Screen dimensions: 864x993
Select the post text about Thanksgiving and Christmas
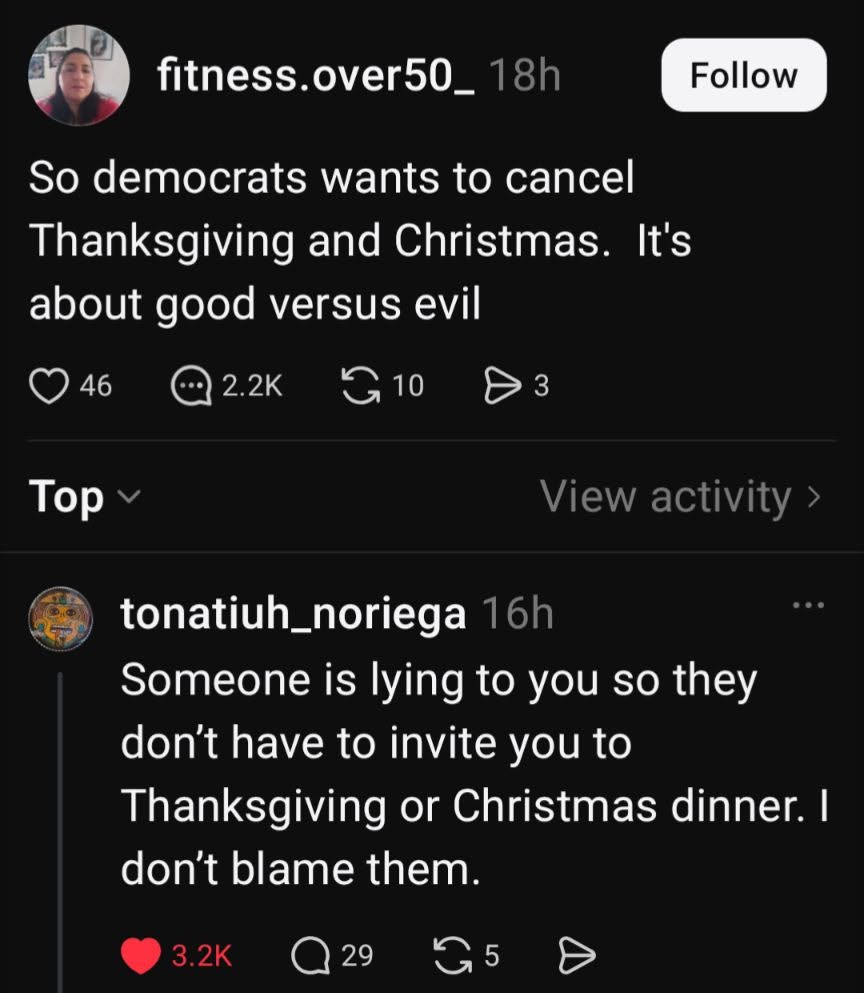coord(360,241)
